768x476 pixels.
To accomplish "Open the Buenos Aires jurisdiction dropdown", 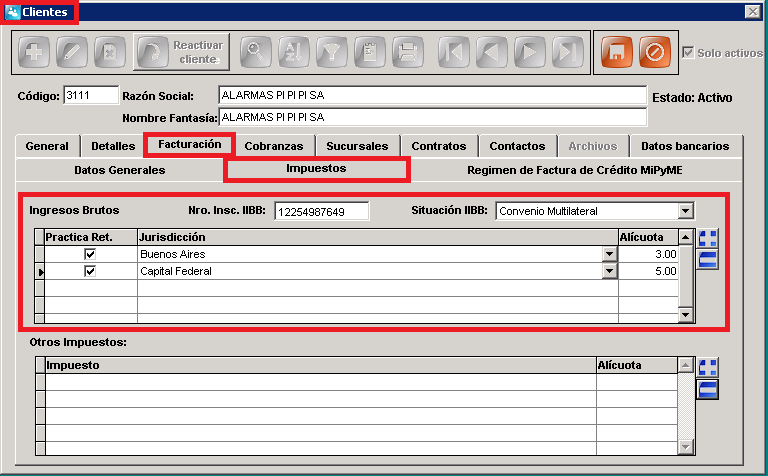I will tap(609, 254).
